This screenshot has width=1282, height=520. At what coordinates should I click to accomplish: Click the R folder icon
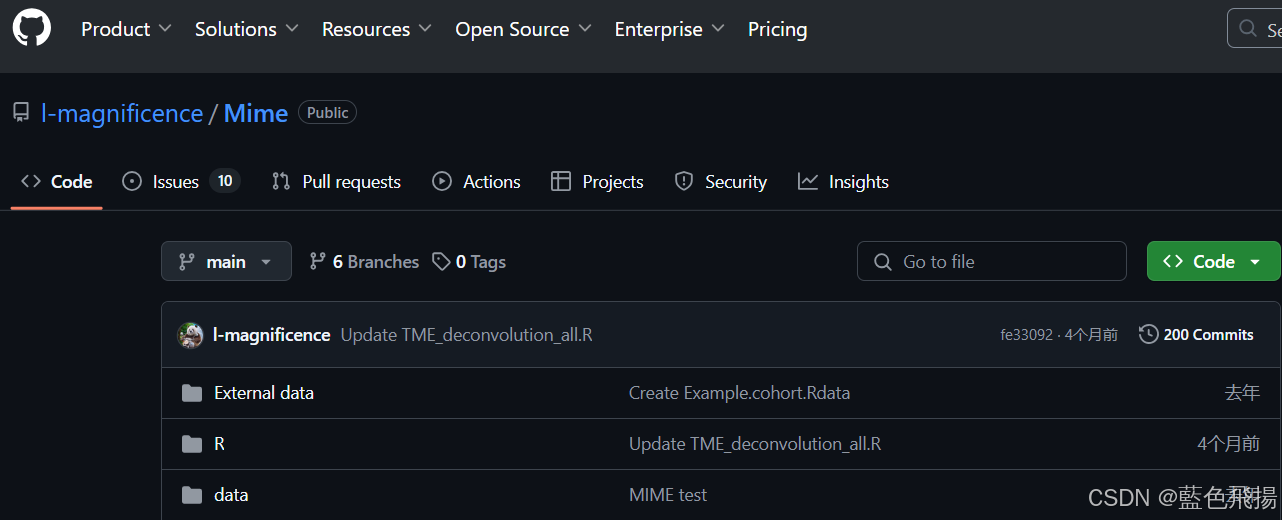[x=192, y=444]
